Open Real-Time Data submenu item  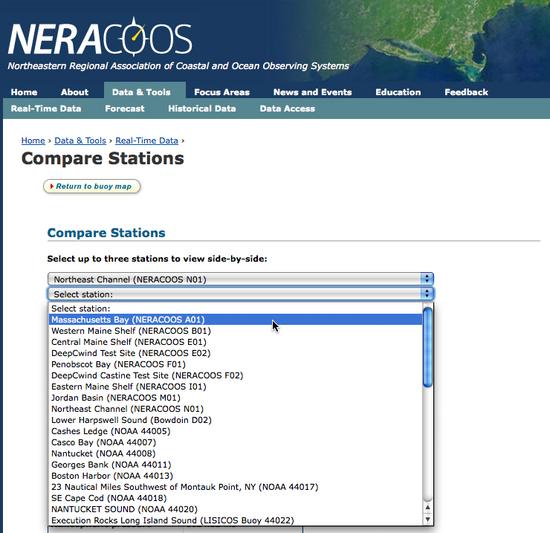tap(46, 109)
